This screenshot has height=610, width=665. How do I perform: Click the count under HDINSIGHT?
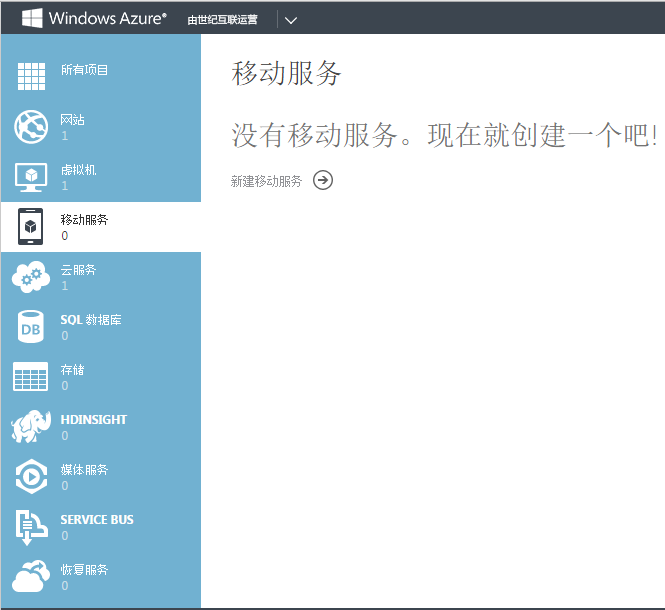[x=64, y=436]
